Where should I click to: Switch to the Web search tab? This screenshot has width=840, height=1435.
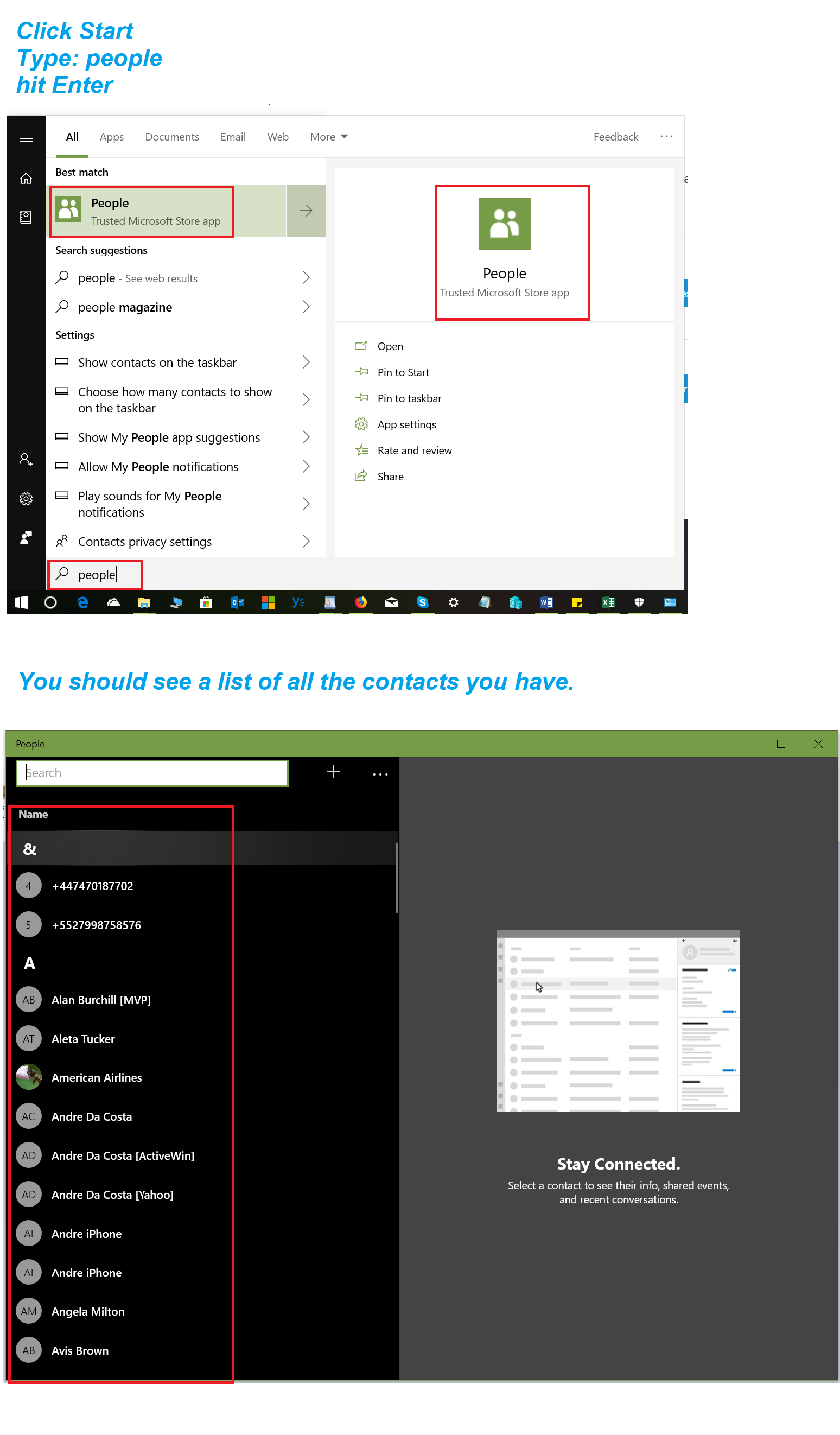point(278,137)
